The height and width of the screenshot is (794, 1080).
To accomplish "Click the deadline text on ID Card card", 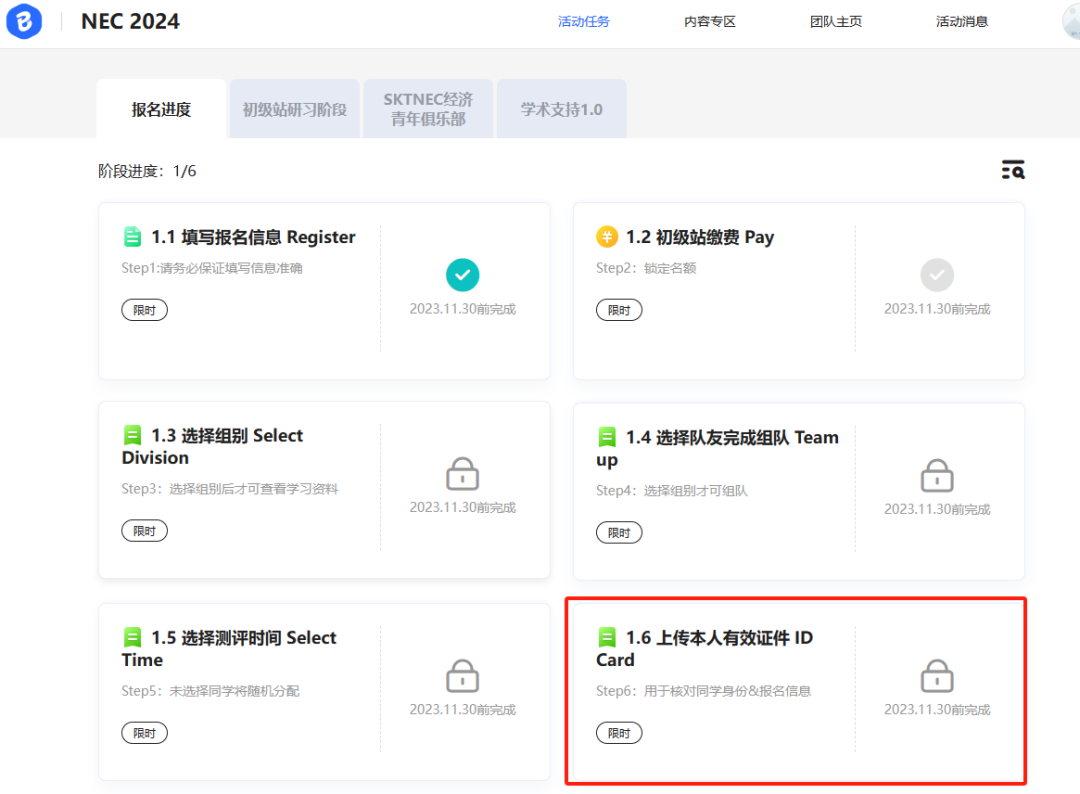I will tap(937, 709).
